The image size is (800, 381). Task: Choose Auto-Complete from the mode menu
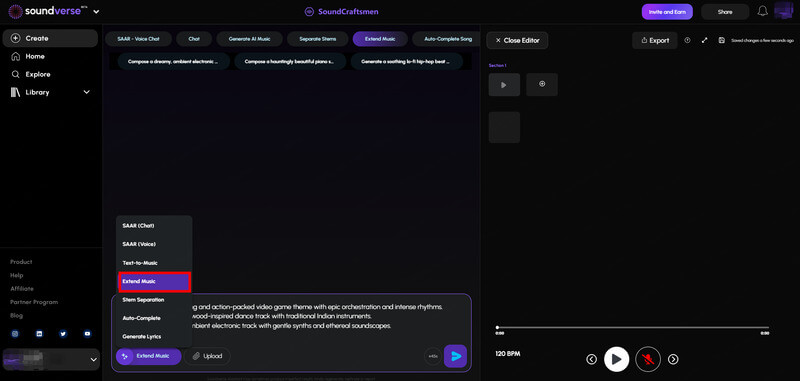pos(154,318)
